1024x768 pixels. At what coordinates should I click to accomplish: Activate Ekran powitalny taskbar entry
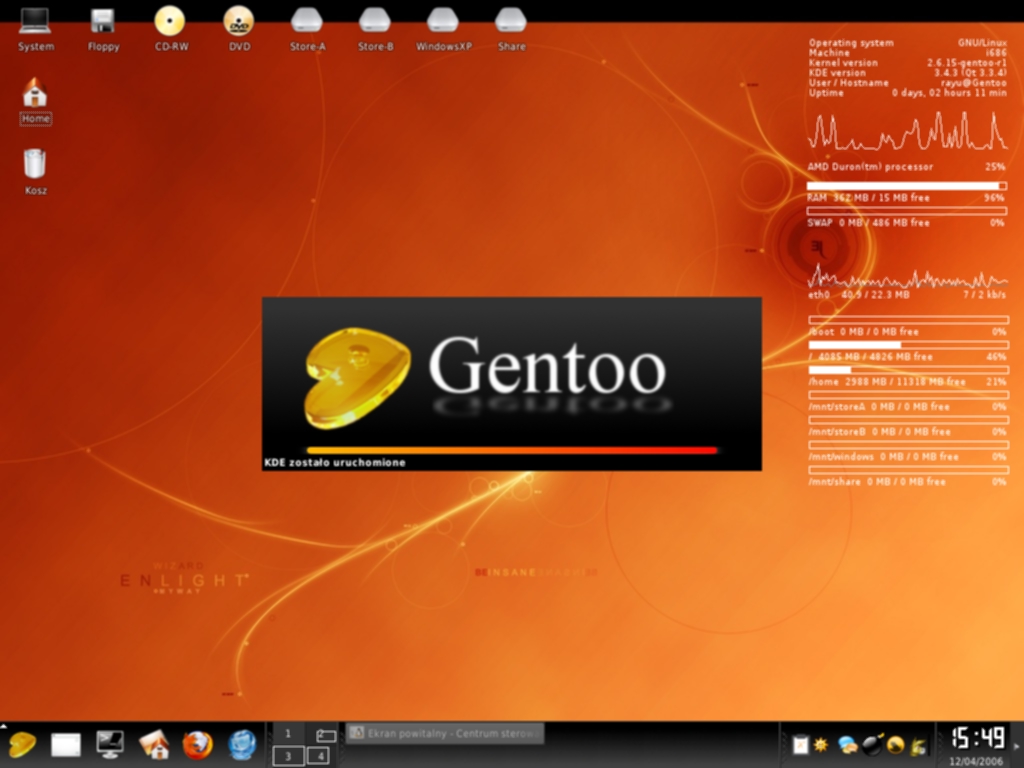tap(445, 733)
